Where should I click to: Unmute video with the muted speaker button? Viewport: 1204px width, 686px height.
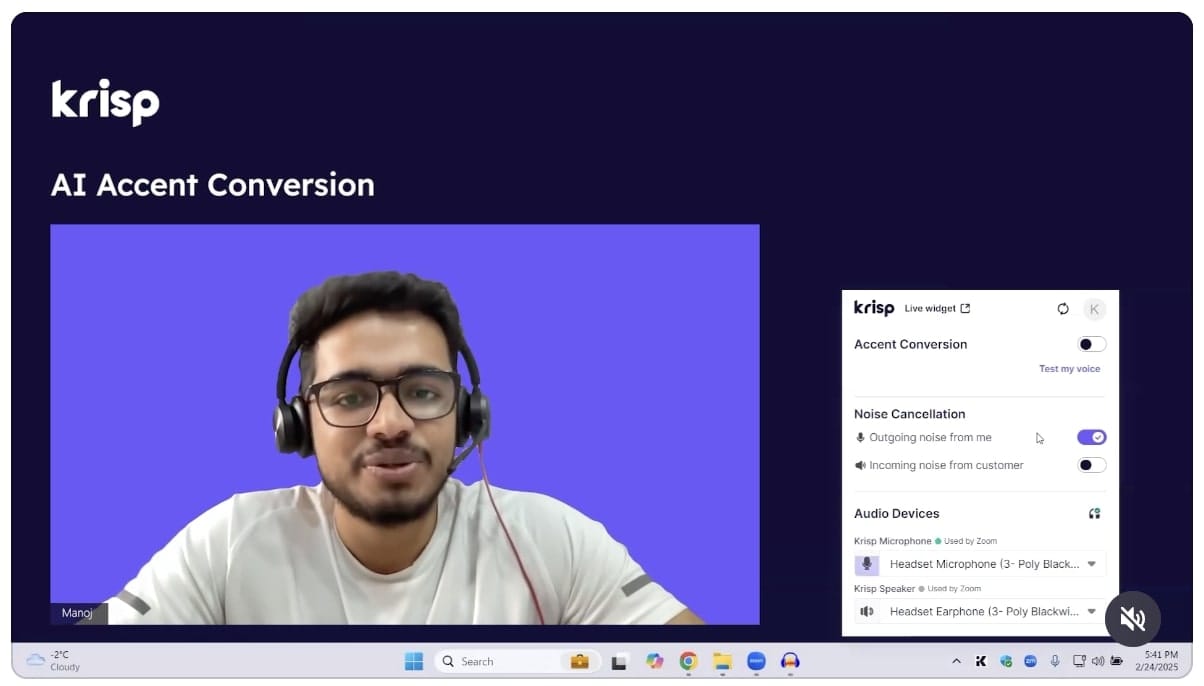(1133, 619)
